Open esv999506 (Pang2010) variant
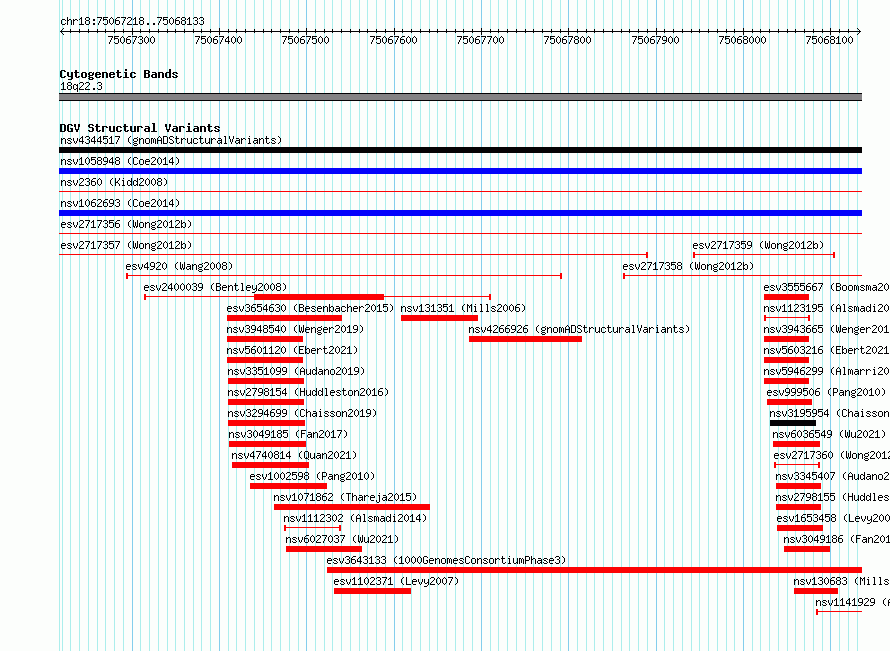890x651 pixels. pyautogui.click(x=826, y=392)
